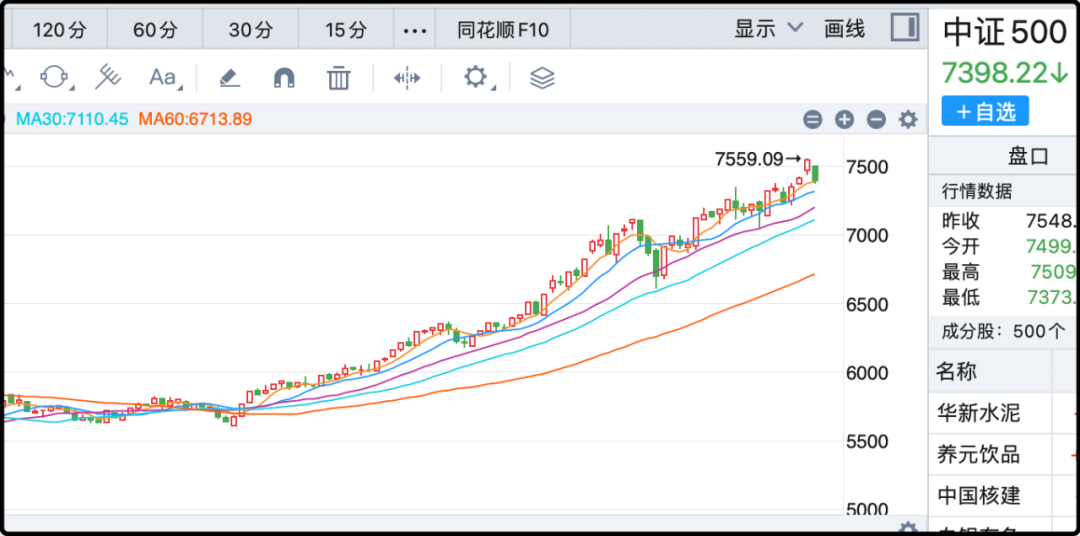Click the 行情数据 section header
Screen dimensions: 1080x536
click(977, 191)
